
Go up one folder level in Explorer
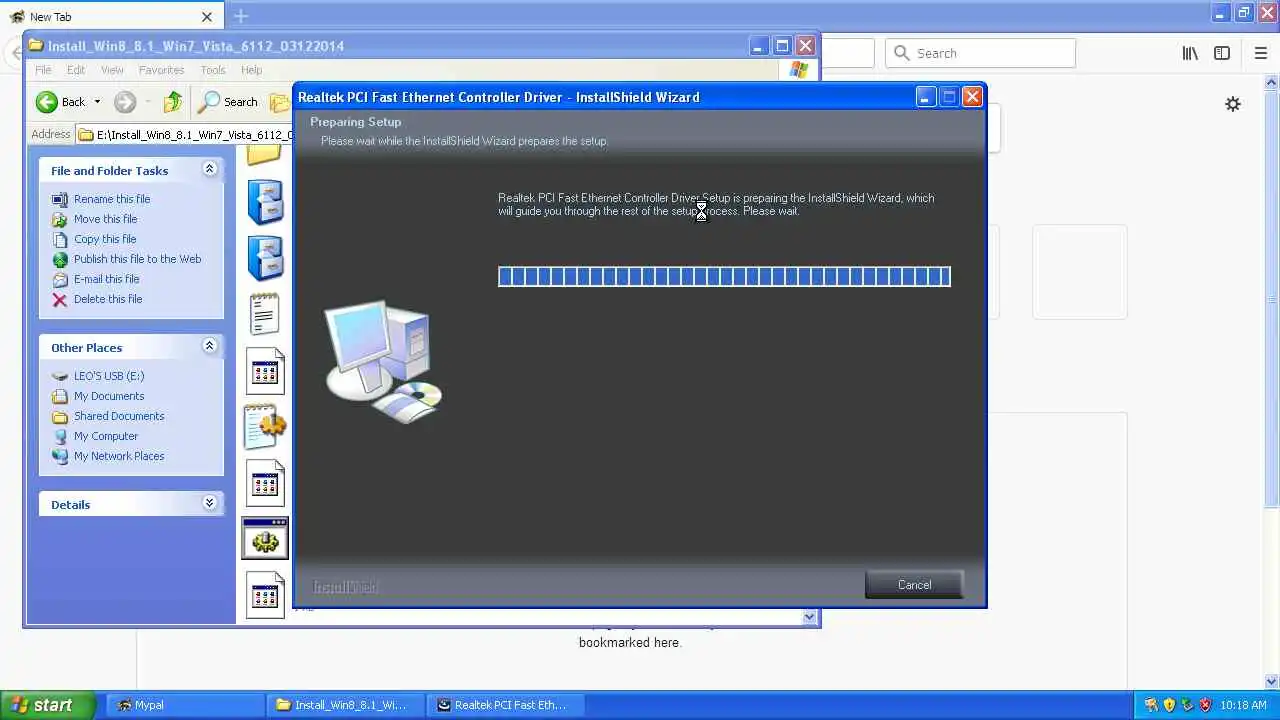tap(173, 102)
